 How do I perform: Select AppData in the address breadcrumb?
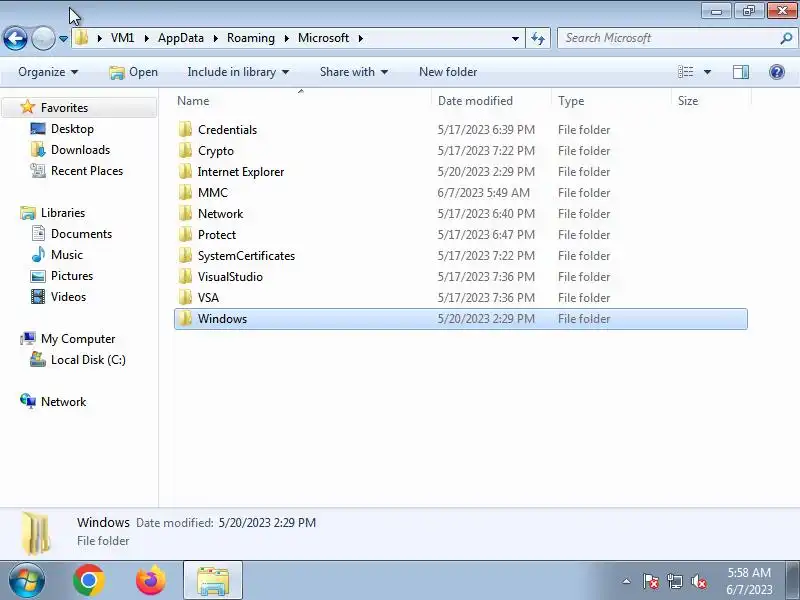pyautogui.click(x=181, y=38)
